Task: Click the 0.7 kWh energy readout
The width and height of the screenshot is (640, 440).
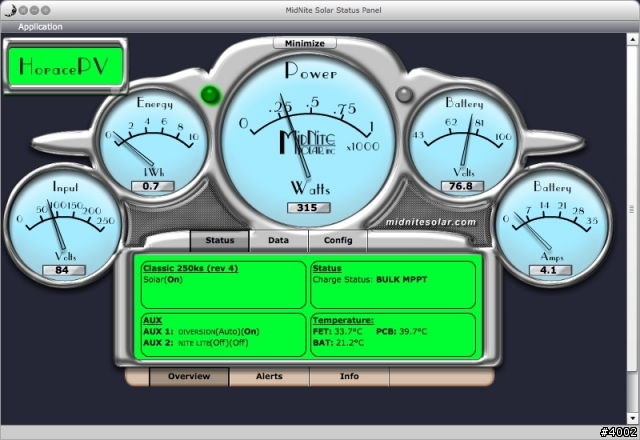Action: click(153, 187)
